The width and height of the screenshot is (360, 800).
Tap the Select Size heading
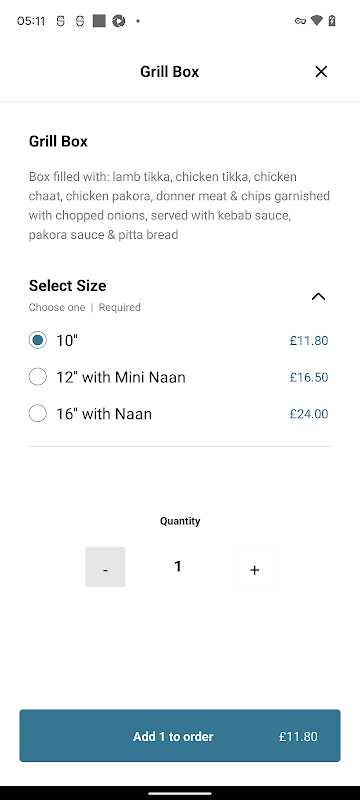(67, 286)
